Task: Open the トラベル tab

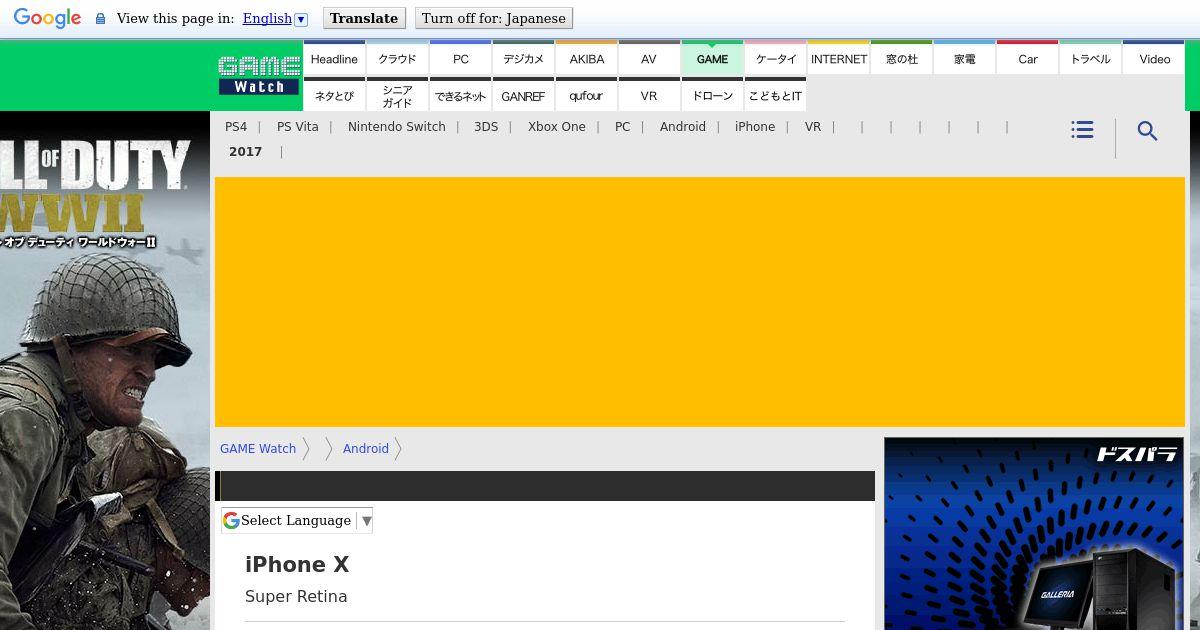Action: tap(1090, 59)
